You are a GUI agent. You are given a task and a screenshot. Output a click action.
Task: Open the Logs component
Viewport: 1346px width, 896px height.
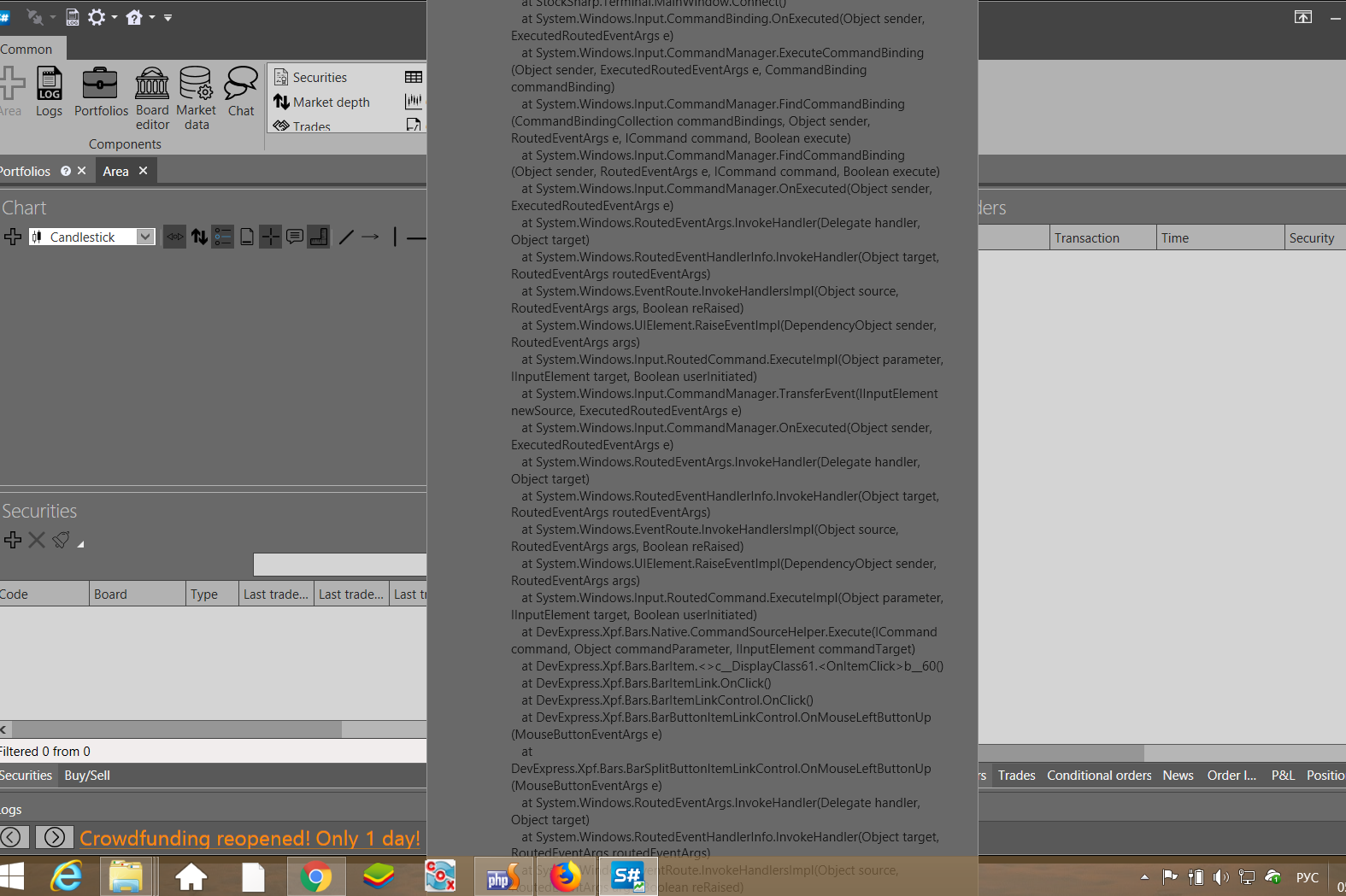click(x=49, y=92)
